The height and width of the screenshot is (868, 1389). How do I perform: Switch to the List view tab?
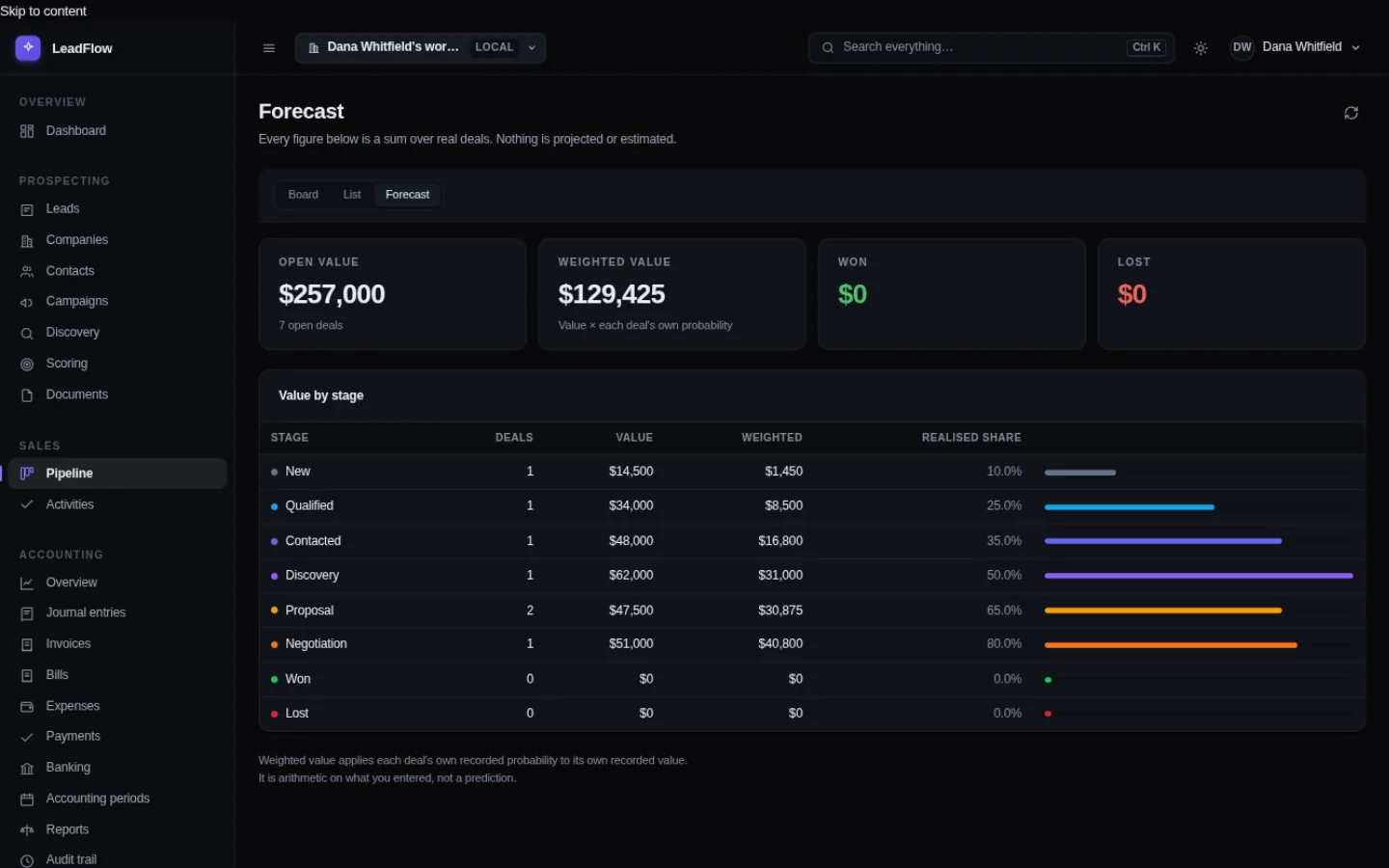point(352,195)
